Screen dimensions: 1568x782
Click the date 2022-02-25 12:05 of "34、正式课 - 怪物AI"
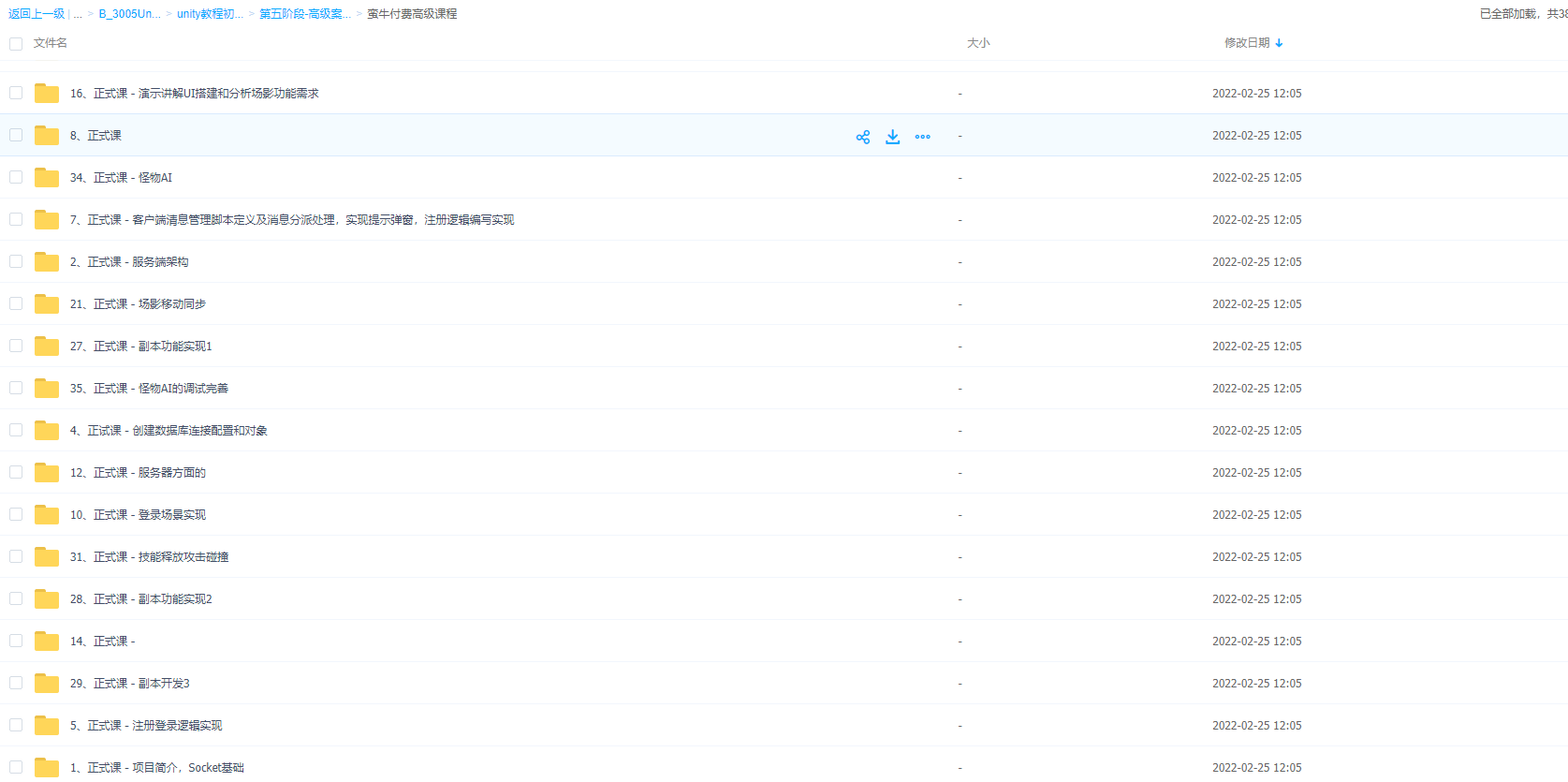coord(1256,178)
